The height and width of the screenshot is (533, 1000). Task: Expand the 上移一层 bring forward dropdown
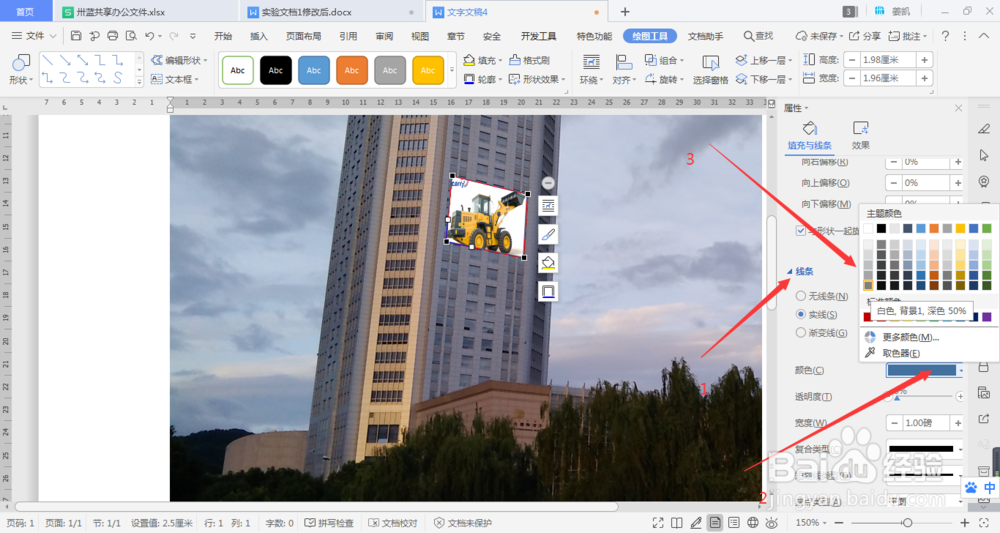click(x=790, y=61)
